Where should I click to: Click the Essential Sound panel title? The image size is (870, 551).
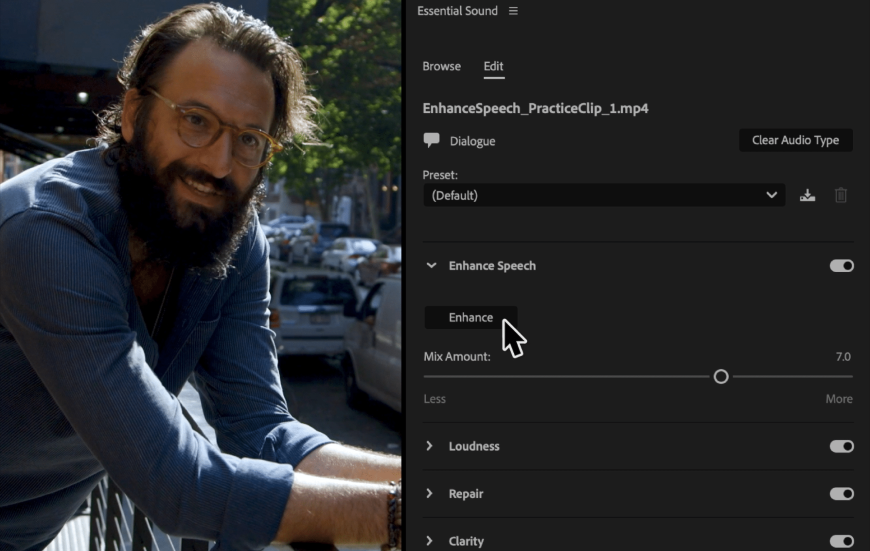pyautogui.click(x=457, y=11)
